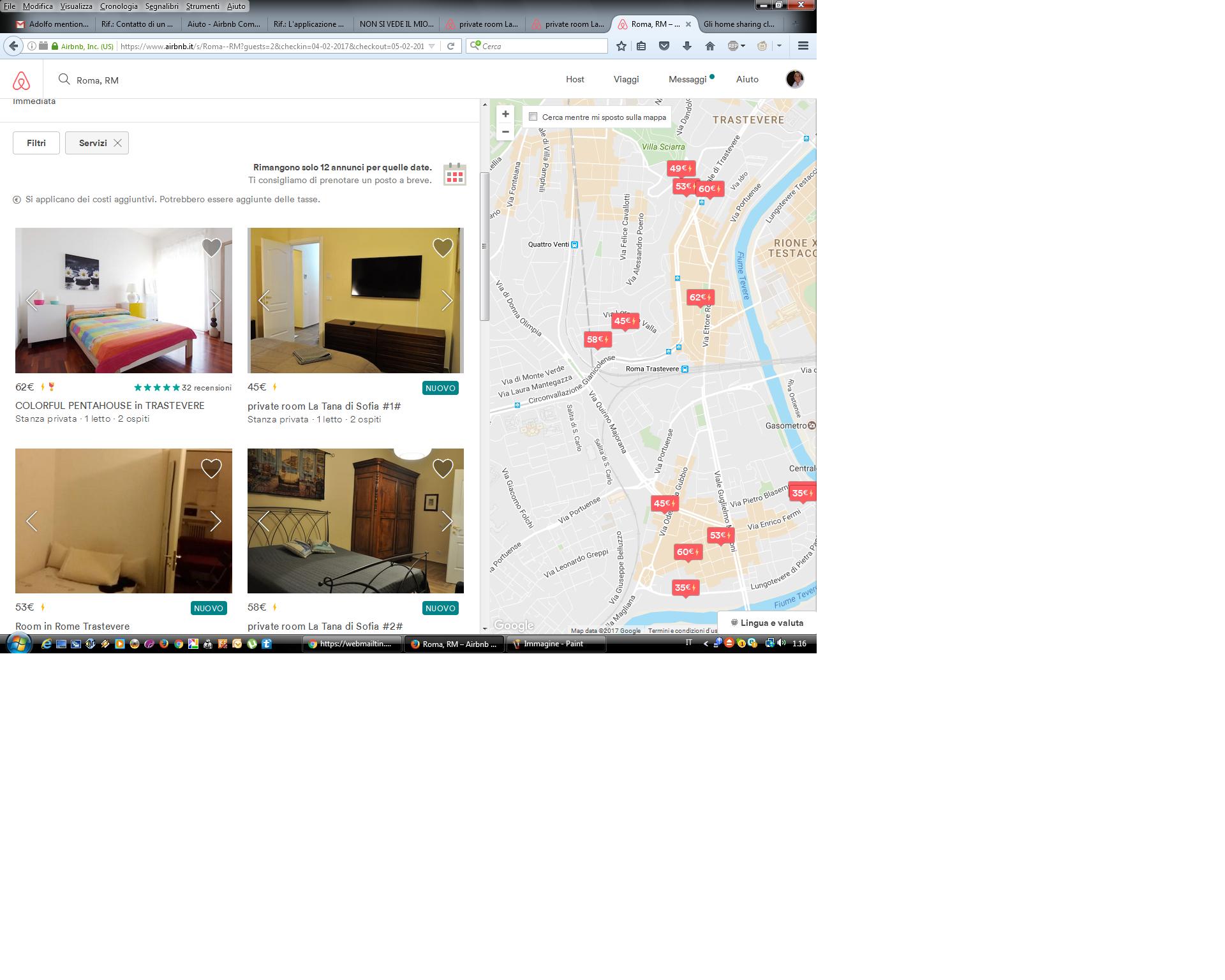
Task: Zoom in on the map
Action: click(505, 114)
